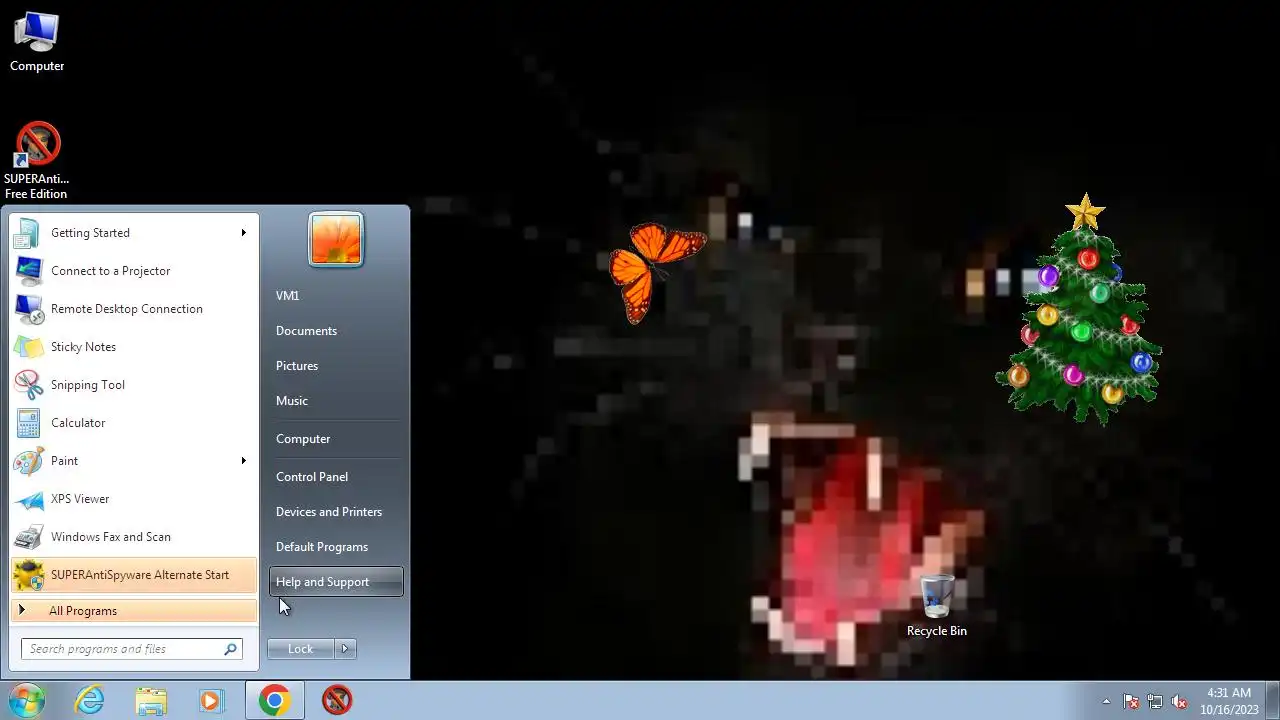
Task: Open the Getting Started icon
Action: click(28, 233)
